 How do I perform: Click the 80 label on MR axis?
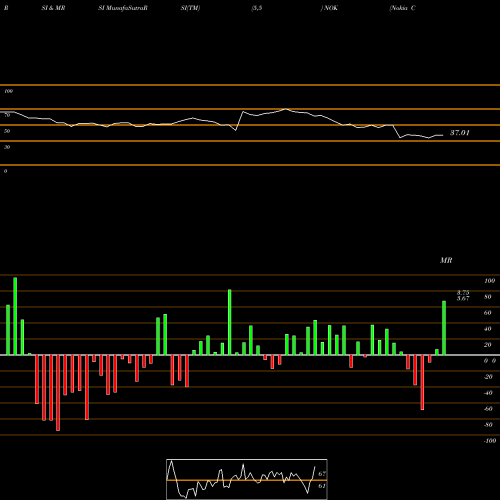click(x=488, y=297)
